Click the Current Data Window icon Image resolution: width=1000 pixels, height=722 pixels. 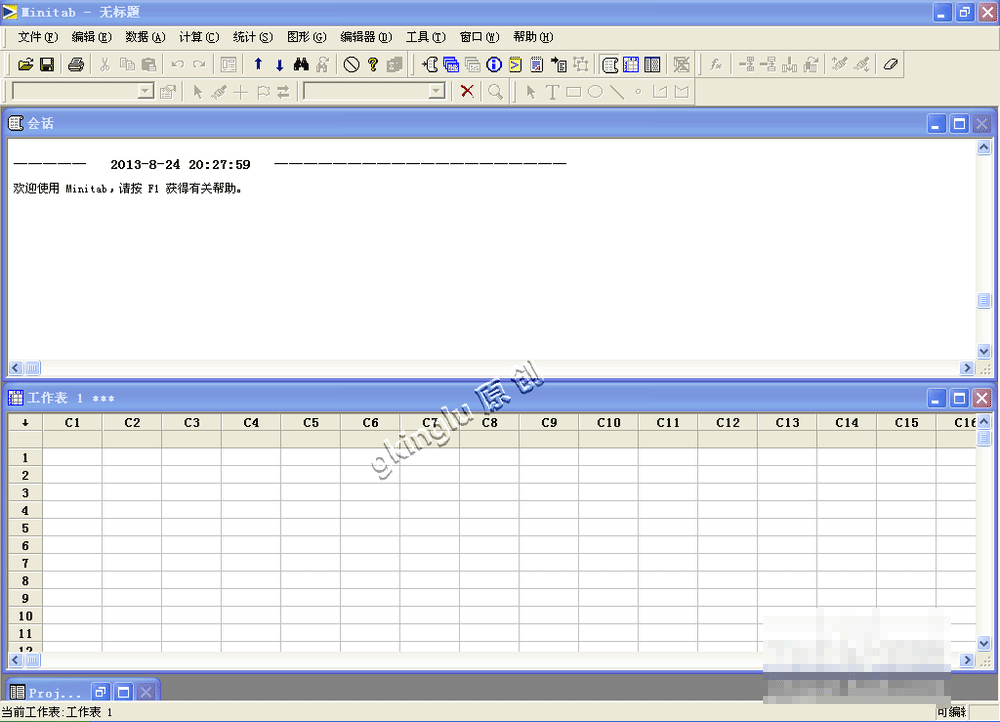pyautogui.click(x=631, y=64)
